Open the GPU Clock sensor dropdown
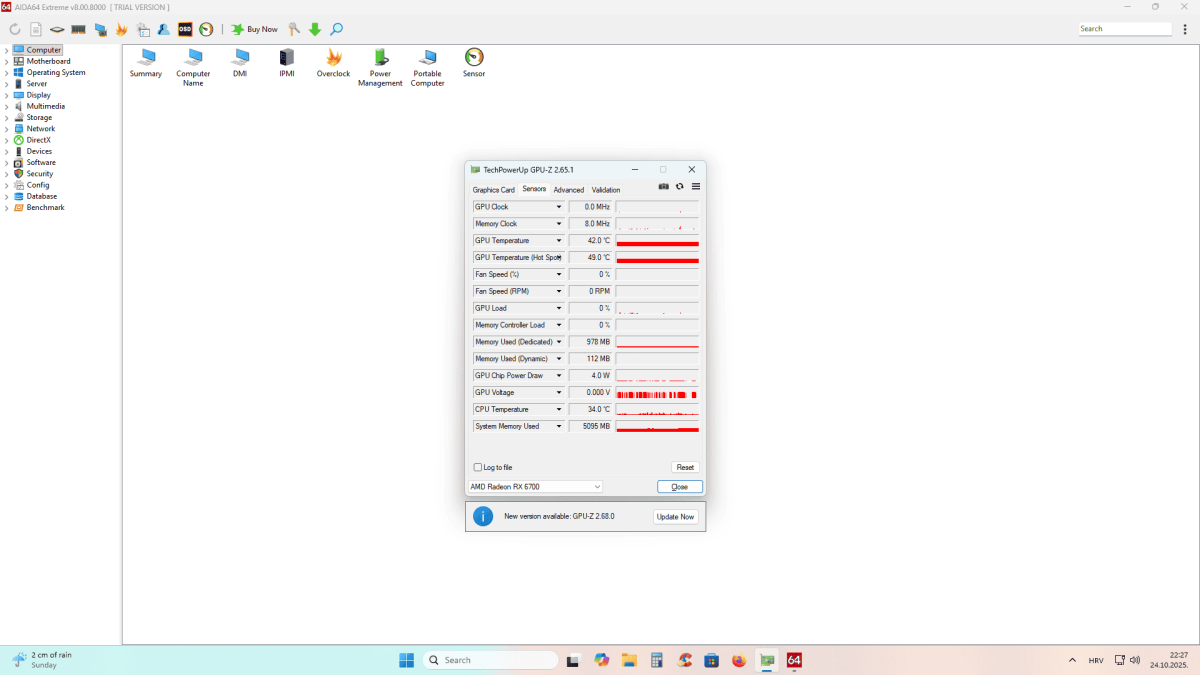Image resolution: width=1200 pixels, height=675 pixels. click(559, 207)
